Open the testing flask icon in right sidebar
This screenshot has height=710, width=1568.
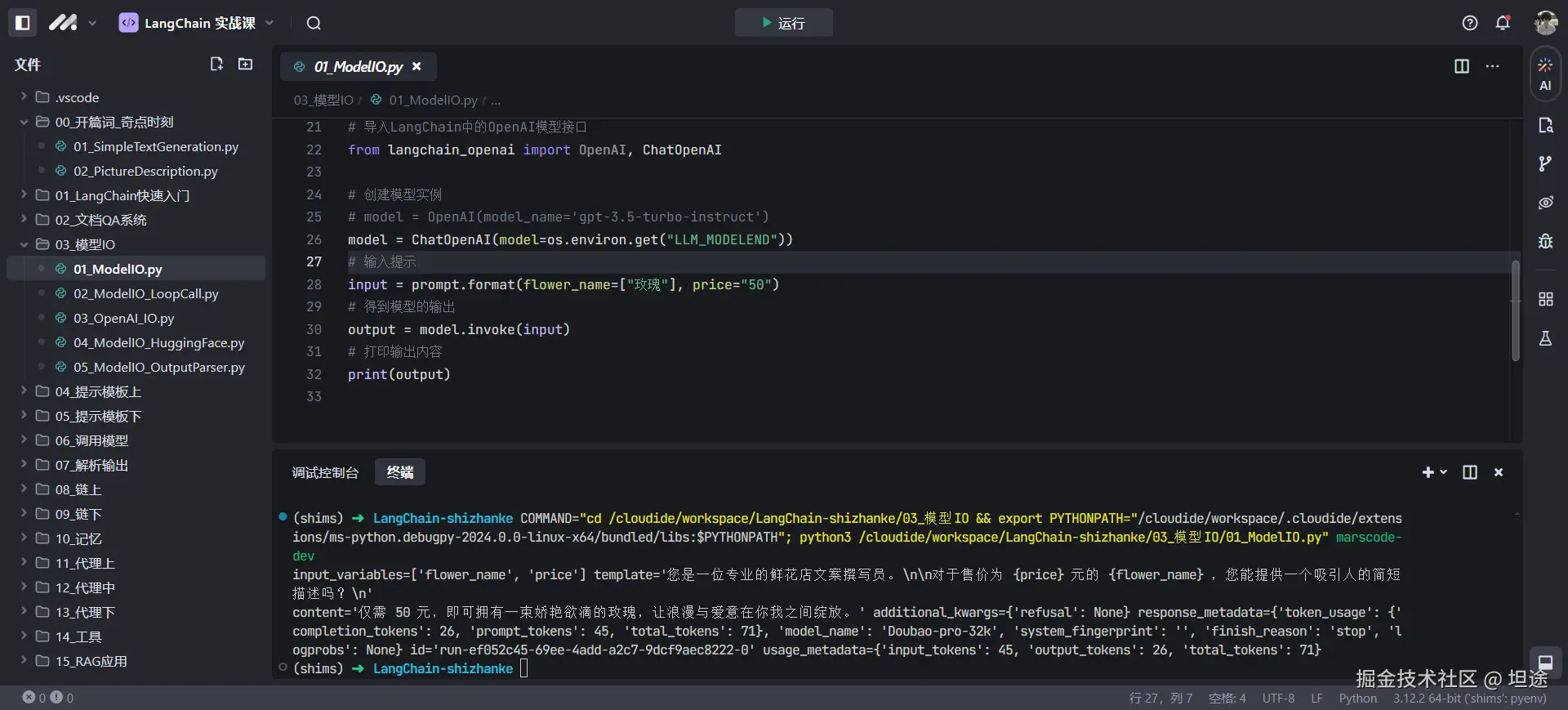coord(1545,338)
